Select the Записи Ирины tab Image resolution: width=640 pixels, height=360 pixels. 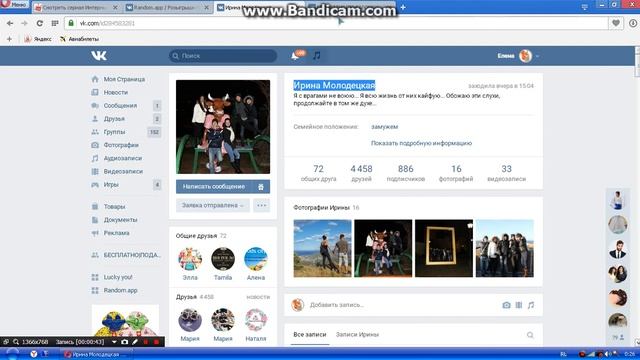pyautogui.click(x=357, y=335)
